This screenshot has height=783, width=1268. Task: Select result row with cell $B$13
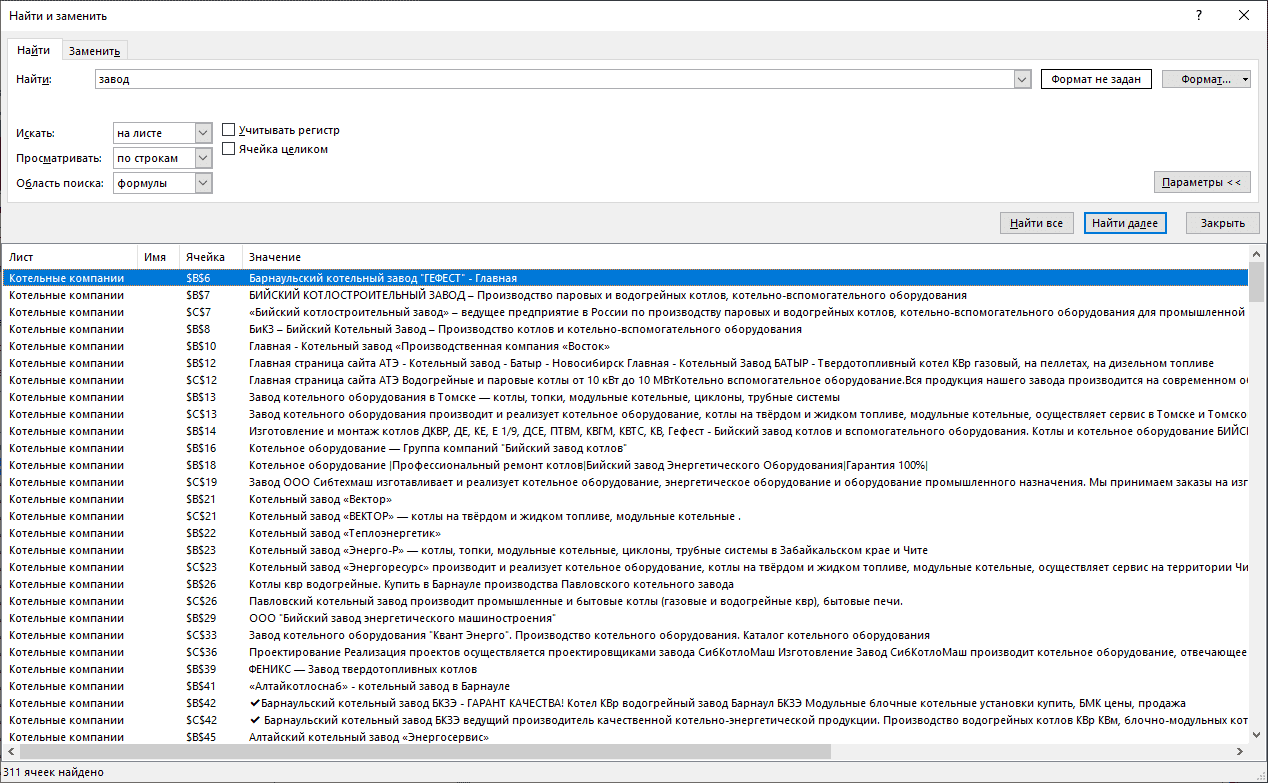(x=625, y=397)
